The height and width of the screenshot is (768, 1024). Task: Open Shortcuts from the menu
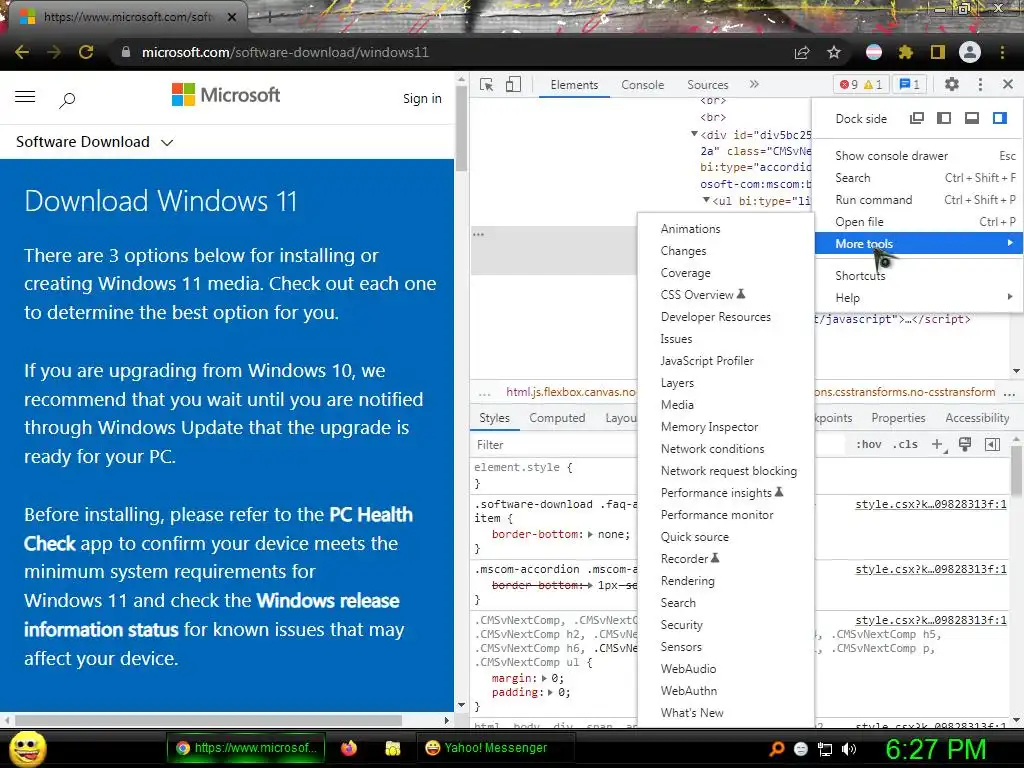918,276
